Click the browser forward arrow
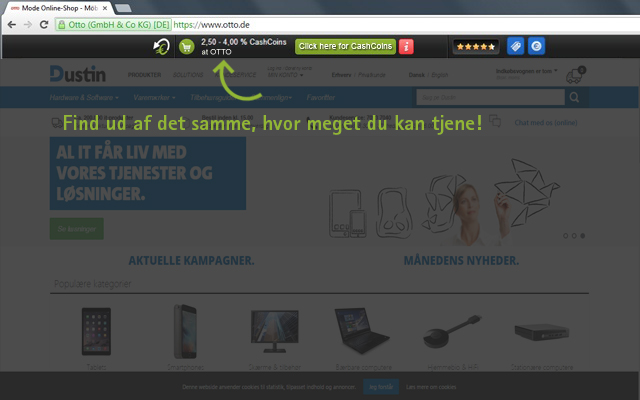This screenshot has width=640, height=400. (28, 25)
